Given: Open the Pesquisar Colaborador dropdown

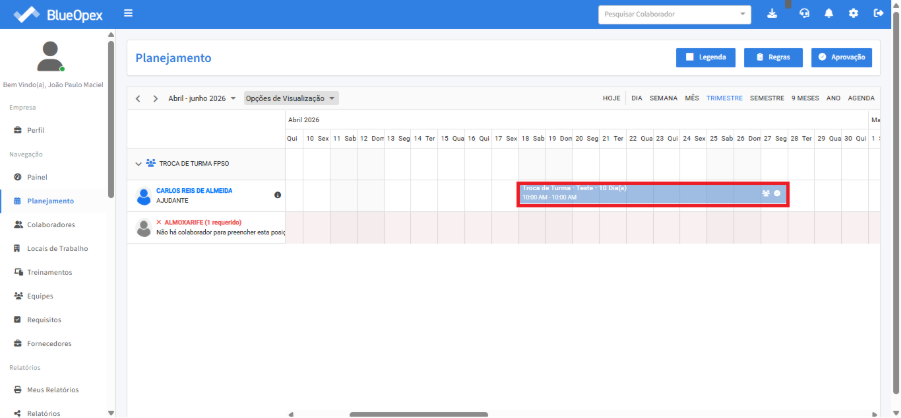Looking at the screenshot, I should [x=675, y=14].
